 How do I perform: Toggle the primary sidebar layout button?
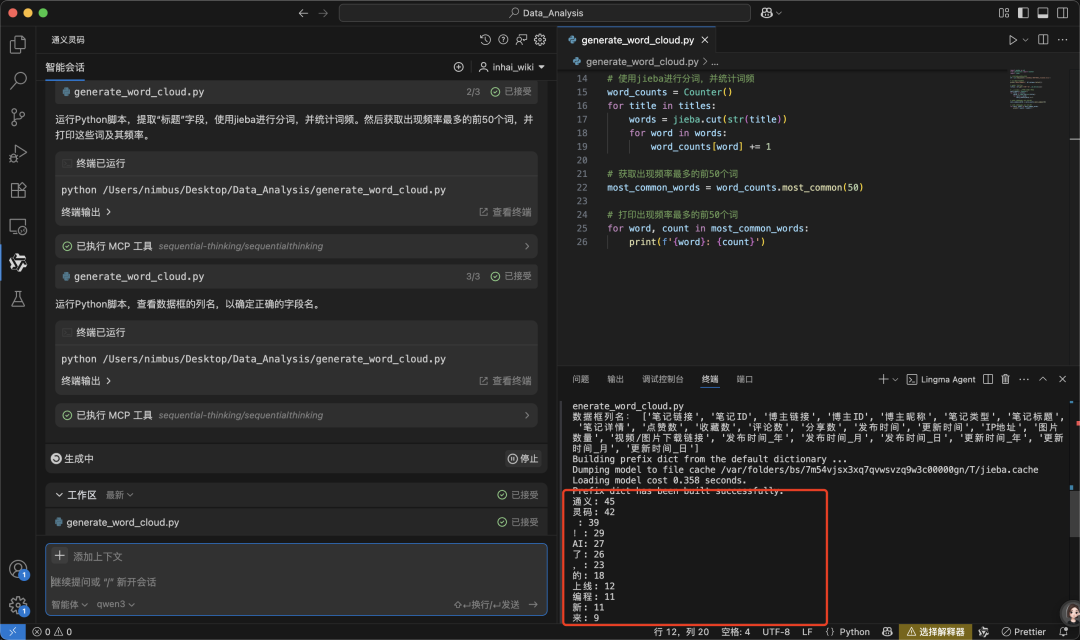tap(1022, 13)
